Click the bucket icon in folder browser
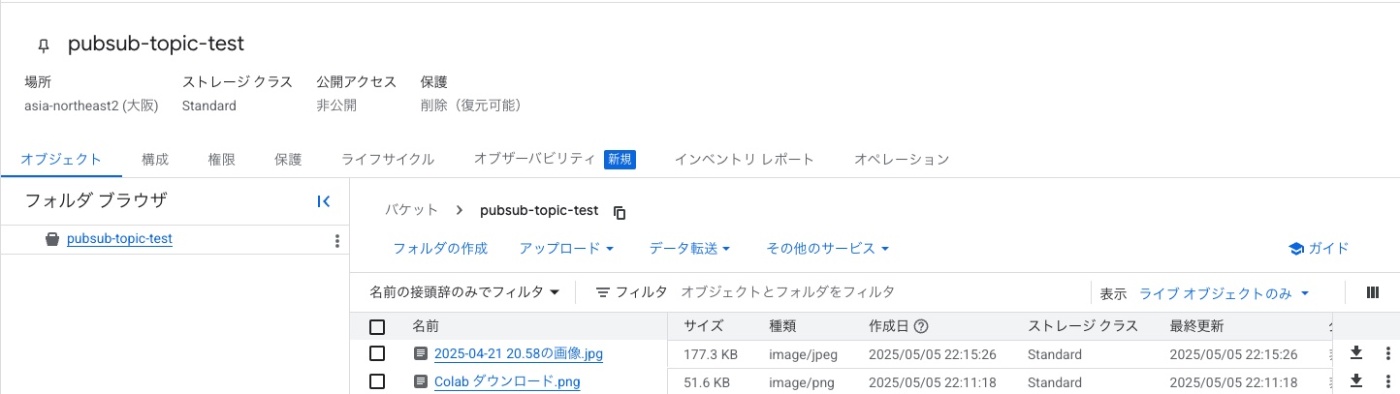The width and height of the screenshot is (1400, 394). click(52, 239)
